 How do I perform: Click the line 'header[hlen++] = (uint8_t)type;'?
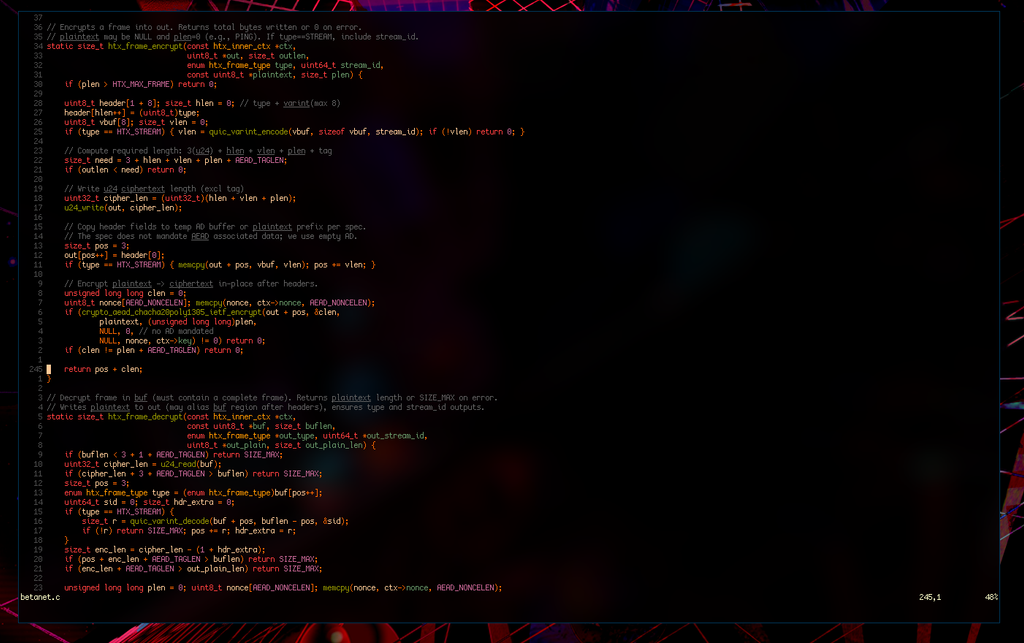pyautogui.click(x=132, y=113)
